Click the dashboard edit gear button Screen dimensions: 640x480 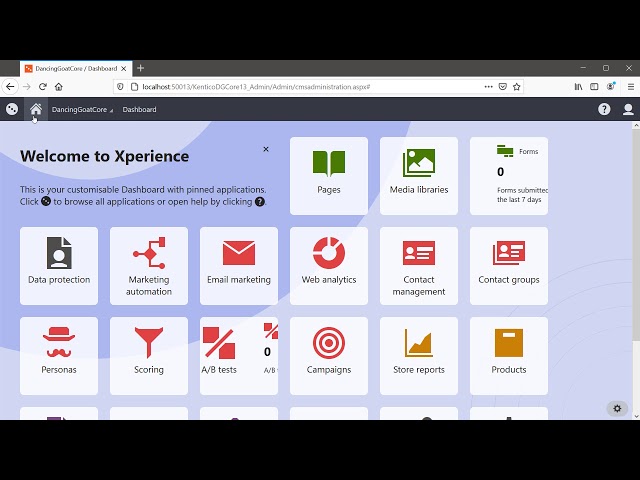coord(617,409)
